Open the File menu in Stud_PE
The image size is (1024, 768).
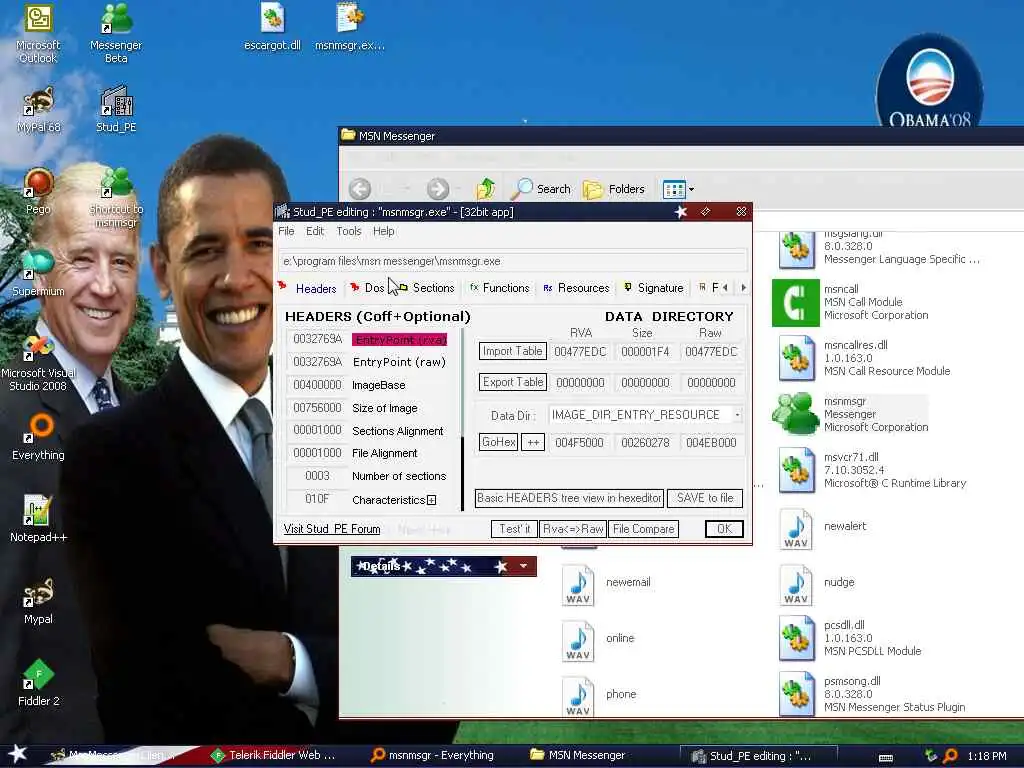(286, 231)
